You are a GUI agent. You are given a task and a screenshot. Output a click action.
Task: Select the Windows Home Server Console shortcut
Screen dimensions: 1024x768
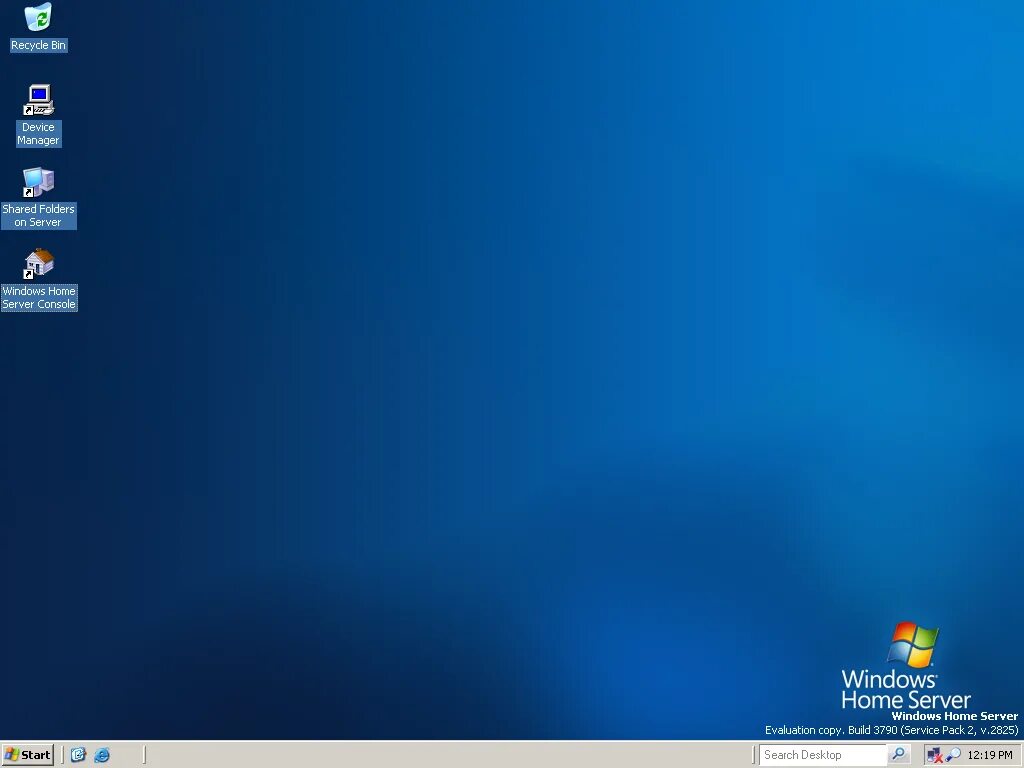click(39, 279)
